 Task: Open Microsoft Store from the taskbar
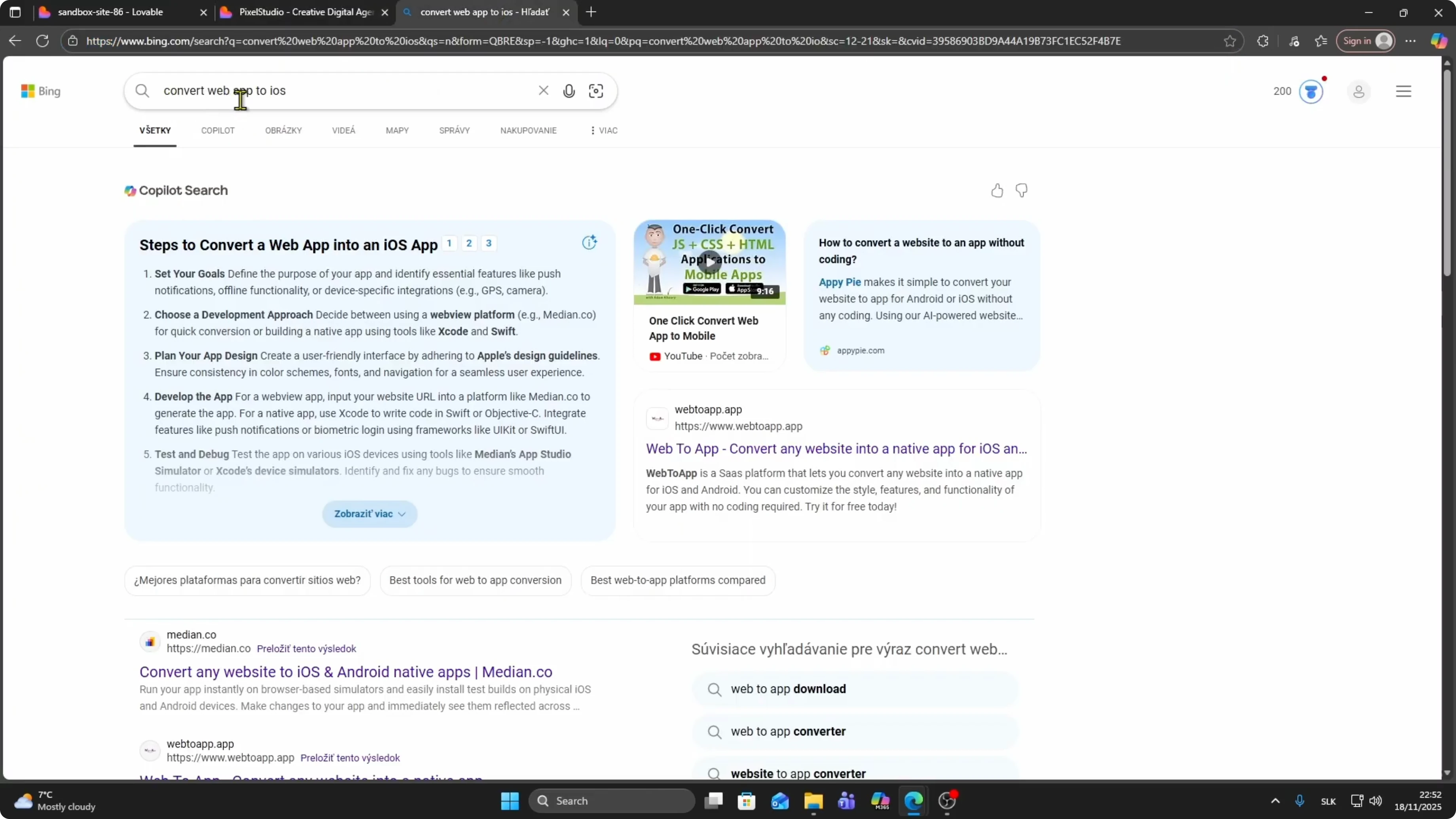pos(747,801)
